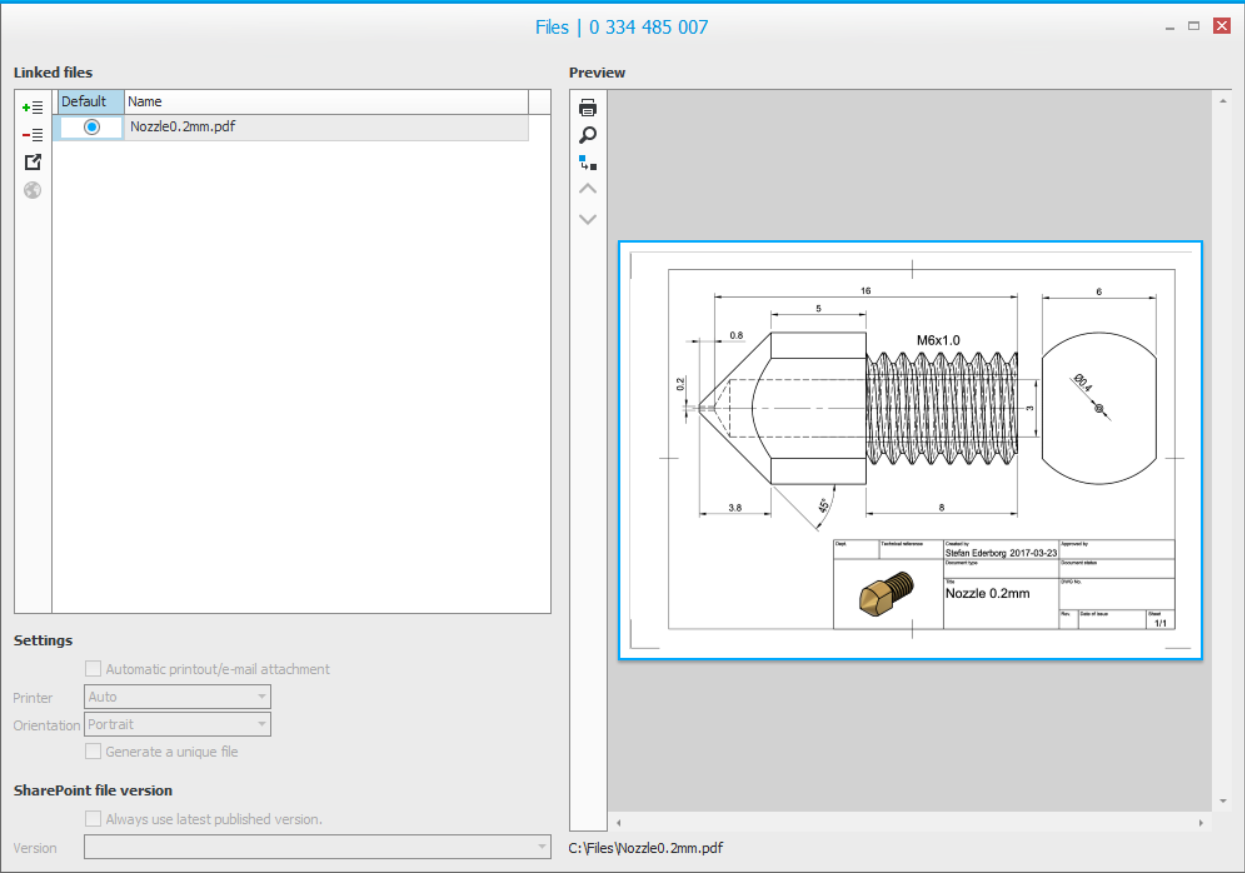Viewport: 1245px width, 873px height.
Task: Open linked file externally icon
Action: [x=32, y=162]
